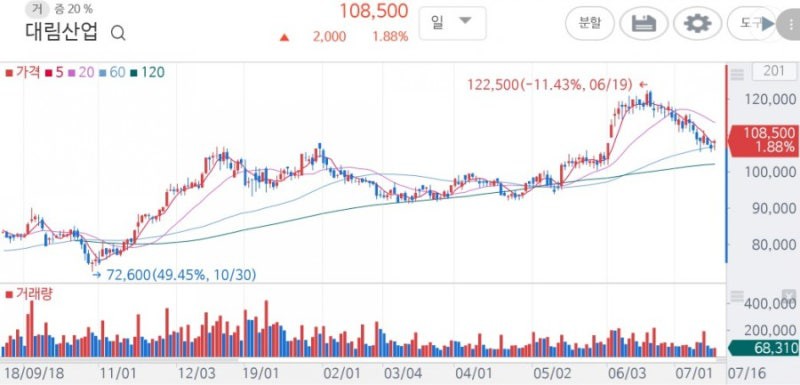Edit the 201 candle count field

pyautogui.click(x=773, y=72)
